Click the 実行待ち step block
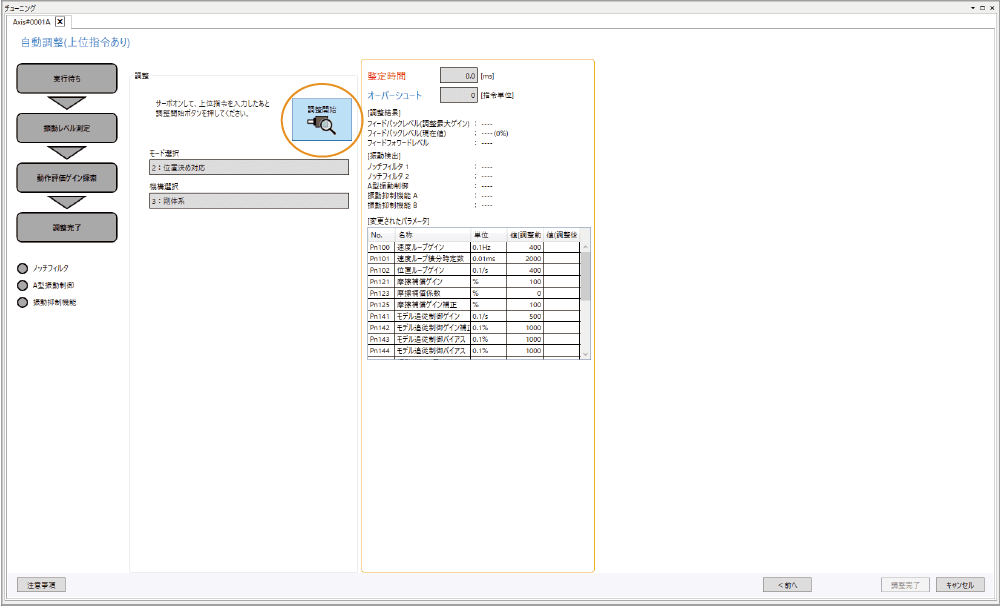Viewport: 1000px width, 606px height. click(x=68, y=77)
